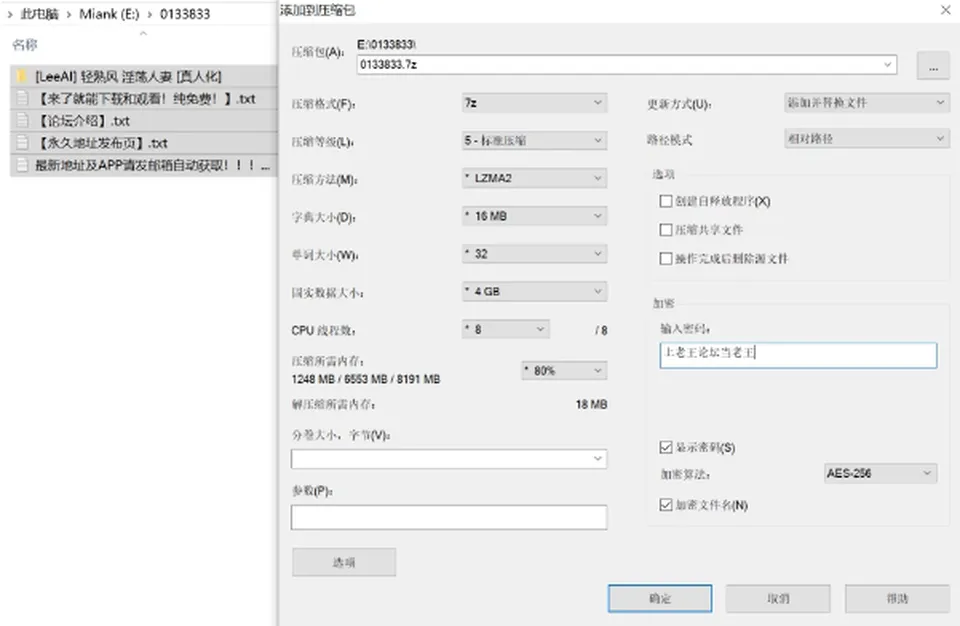Viewport: 960px width, 626px height.
Task: Uncheck 加密文件名(N) checkbox
Action: 666,505
